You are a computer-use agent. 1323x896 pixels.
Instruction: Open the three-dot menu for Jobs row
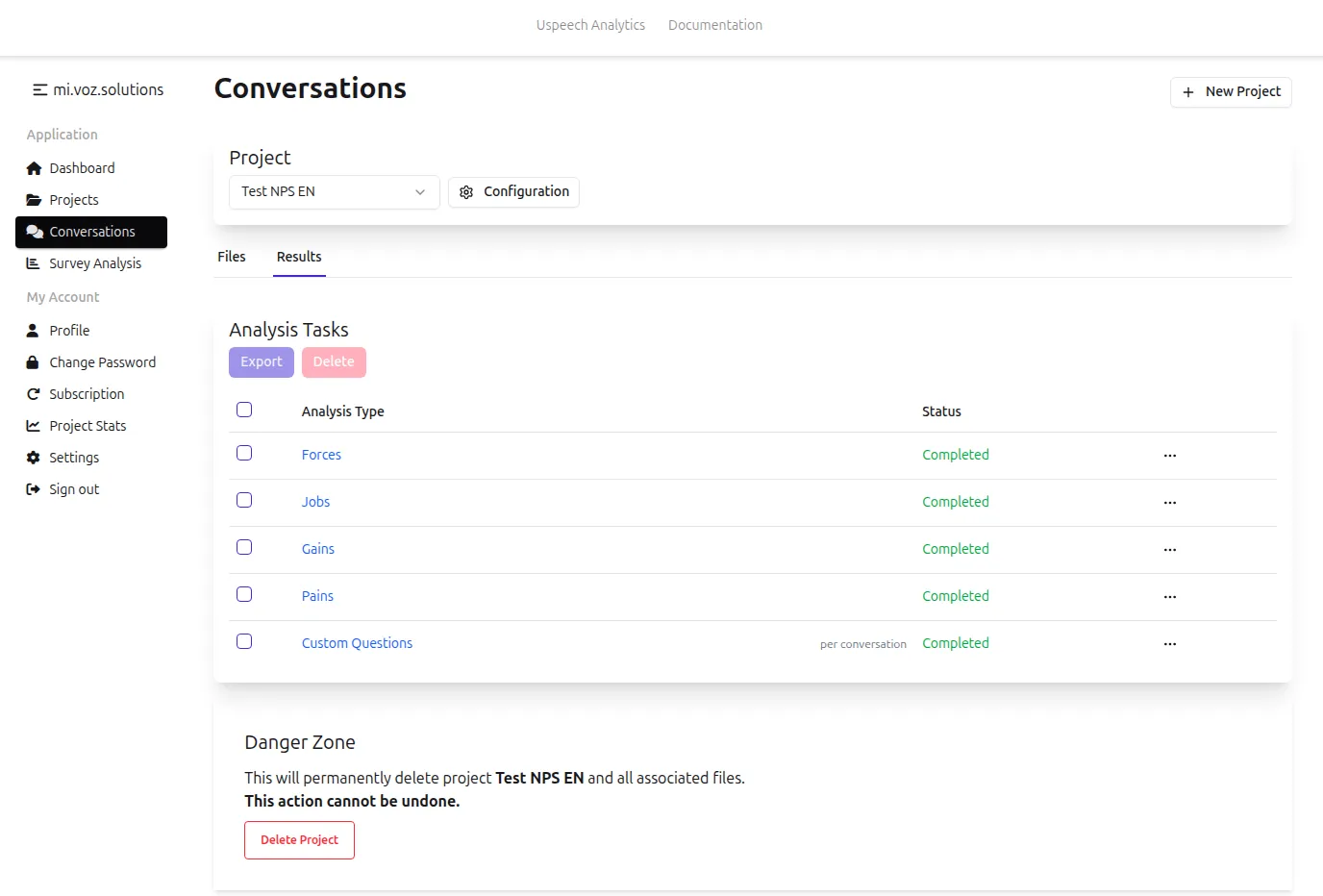pos(1169,503)
